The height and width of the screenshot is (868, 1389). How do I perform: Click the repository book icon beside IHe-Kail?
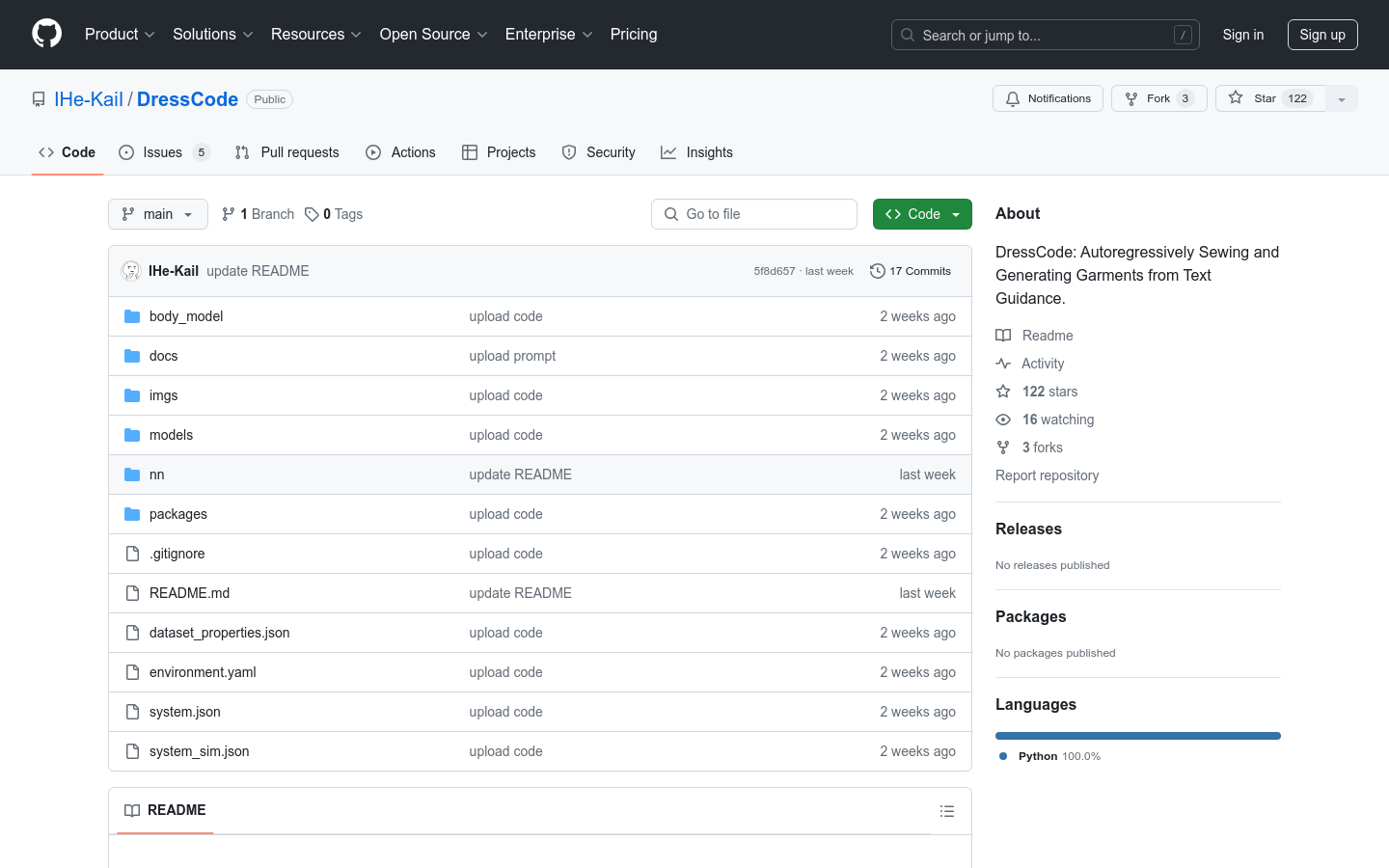[39, 99]
